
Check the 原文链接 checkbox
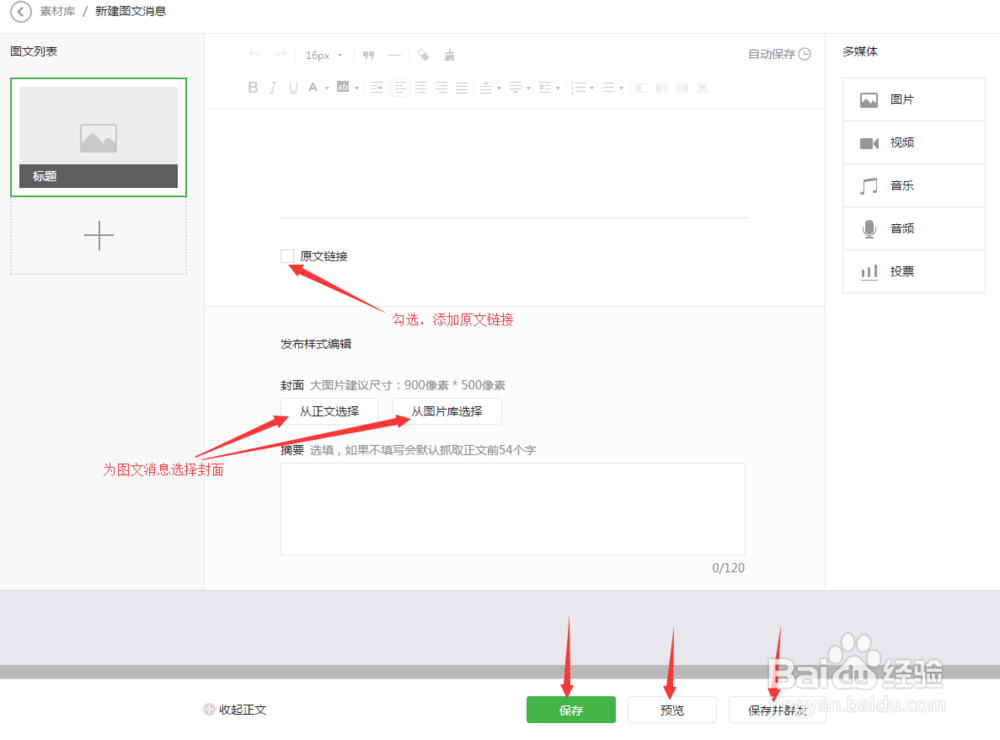[286, 256]
